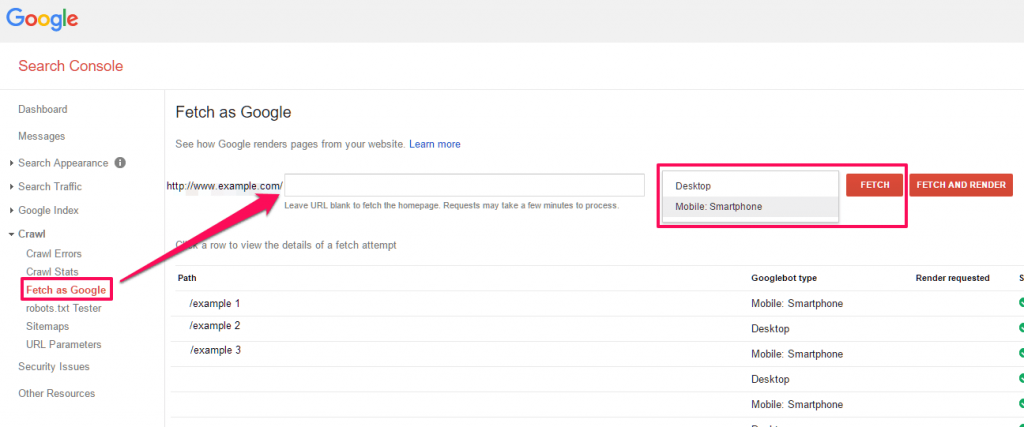This screenshot has height=427, width=1024.
Task: Expand the Search Appearance section
Action: coord(63,163)
